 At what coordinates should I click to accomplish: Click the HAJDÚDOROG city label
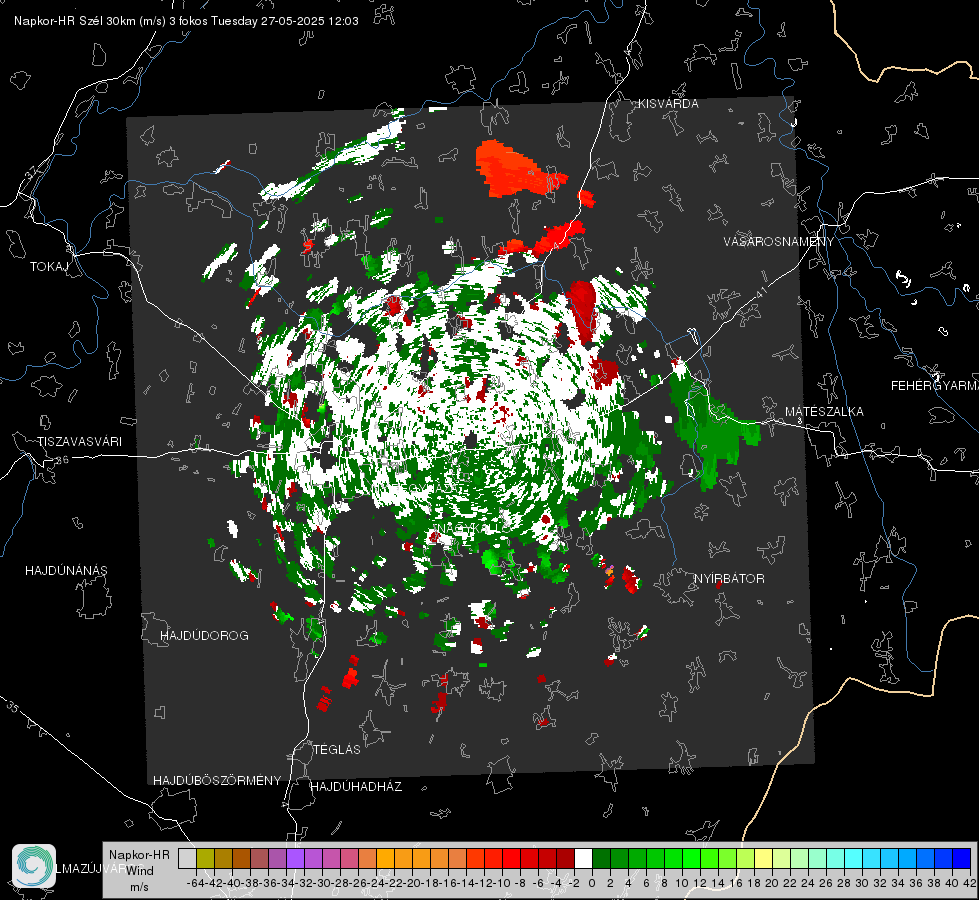[204, 636]
